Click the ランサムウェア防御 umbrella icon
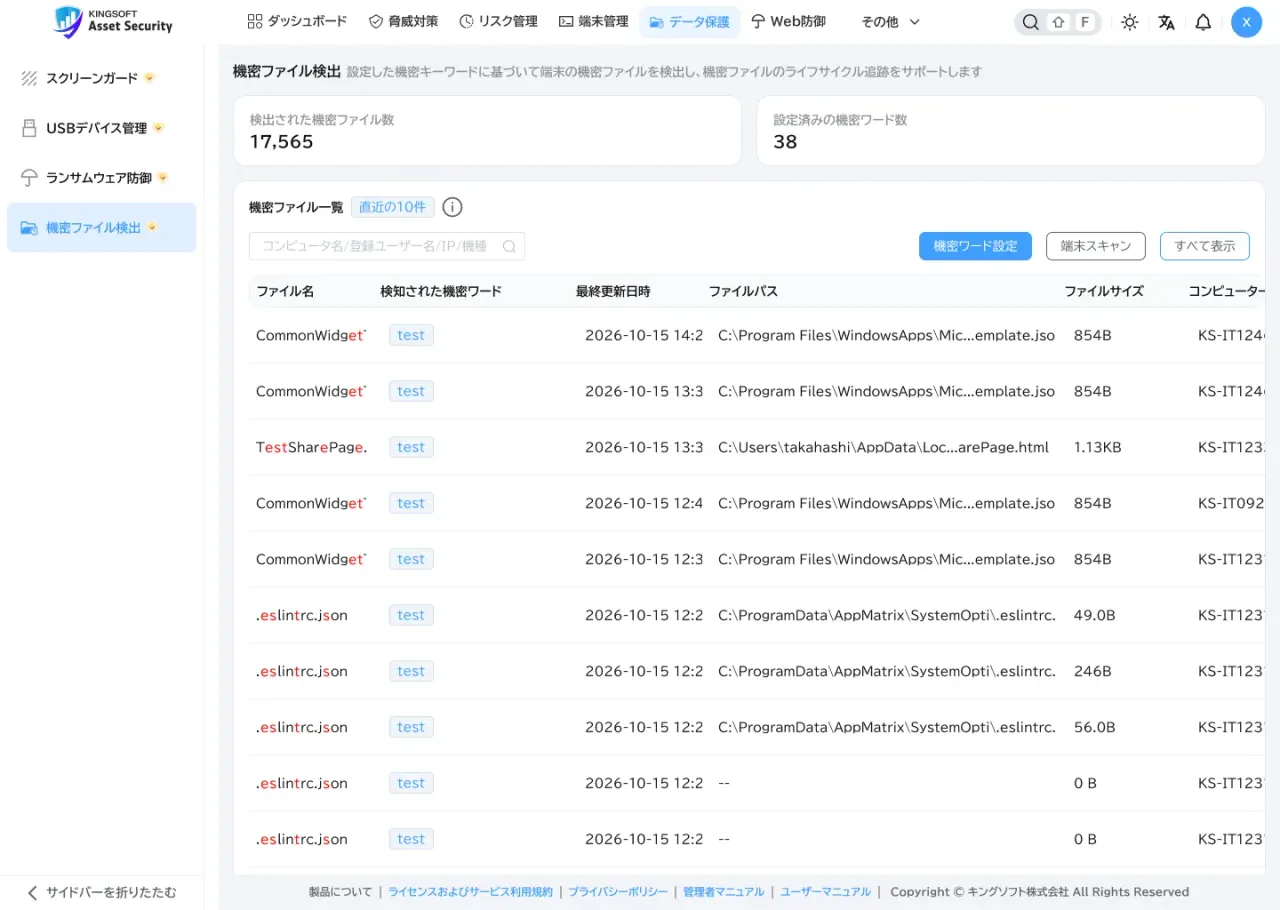The height and width of the screenshot is (910, 1280). [29, 178]
